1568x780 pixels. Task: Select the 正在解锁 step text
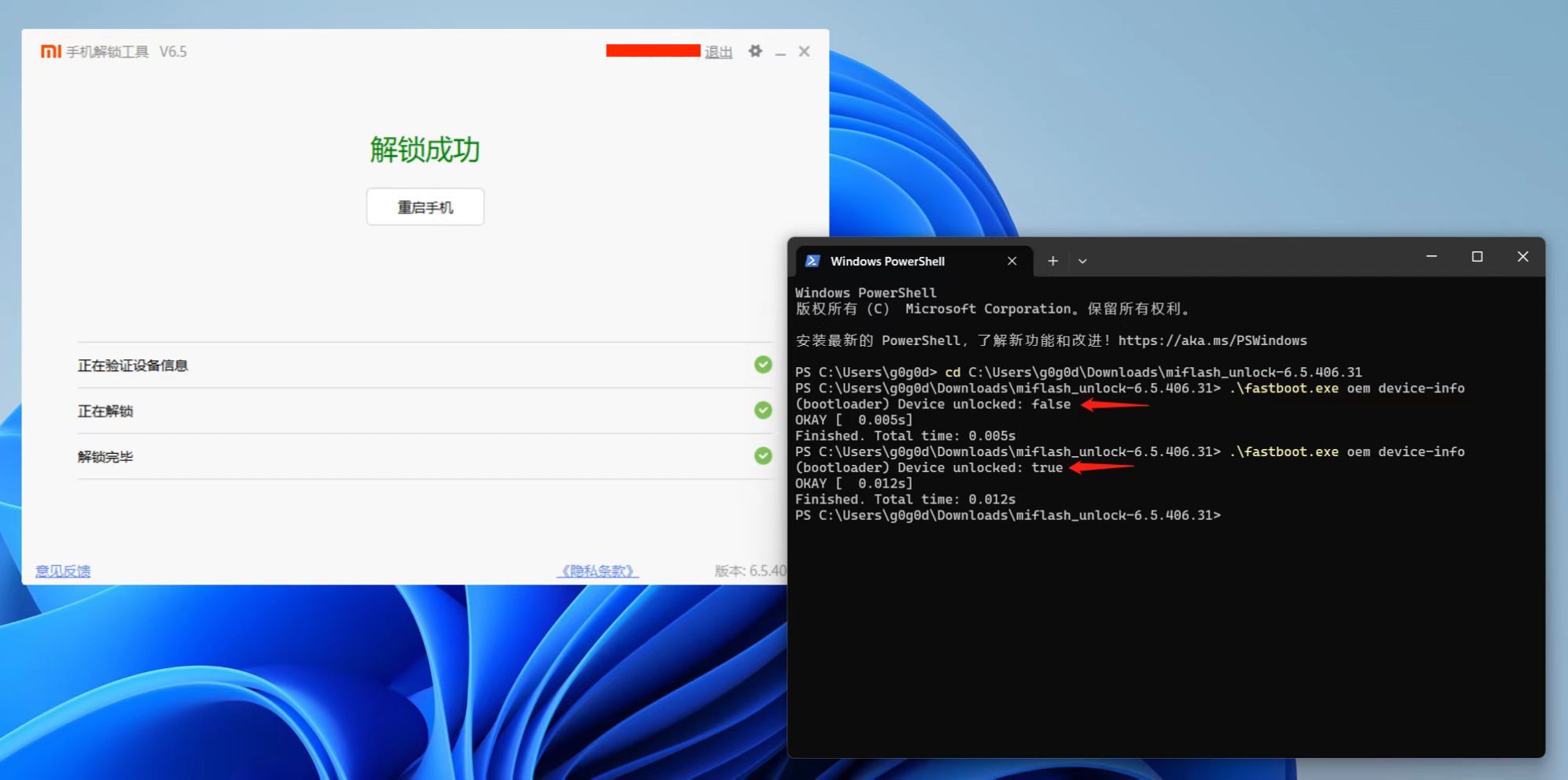coord(105,411)
